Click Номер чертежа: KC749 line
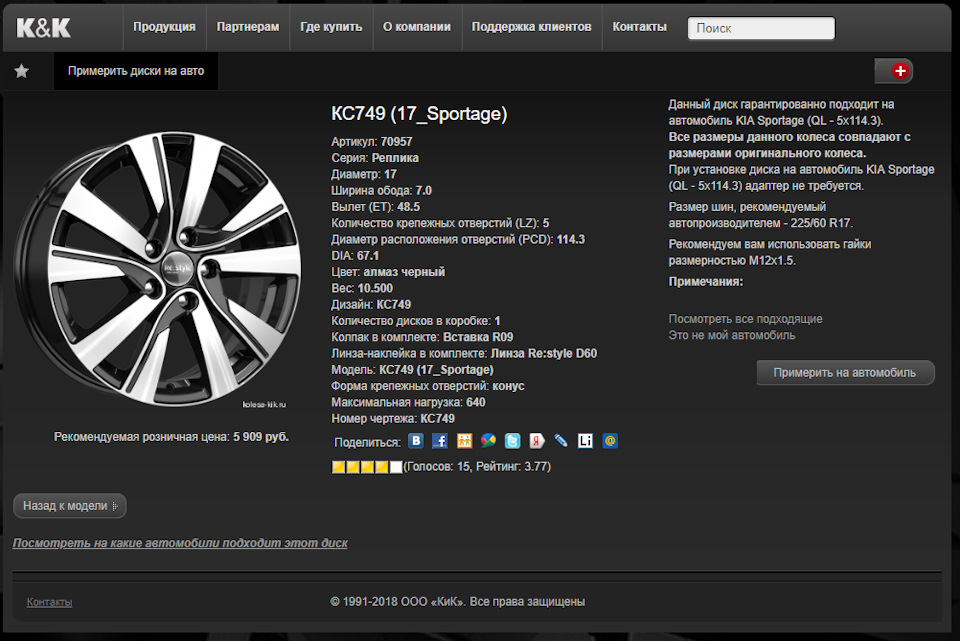 393,419
